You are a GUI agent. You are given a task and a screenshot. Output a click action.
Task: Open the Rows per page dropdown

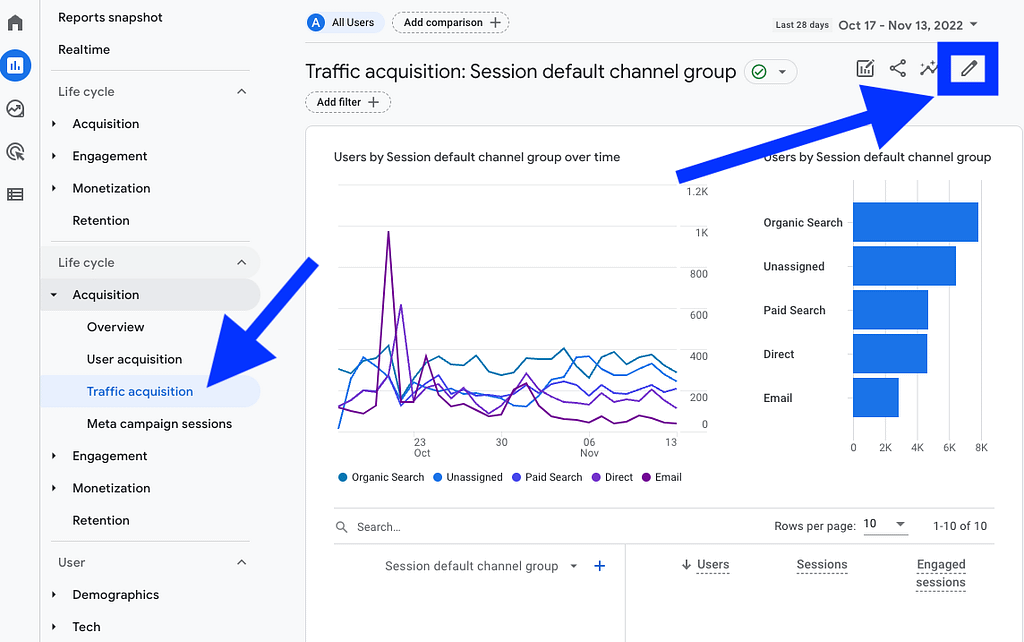(x=885, y=524)
